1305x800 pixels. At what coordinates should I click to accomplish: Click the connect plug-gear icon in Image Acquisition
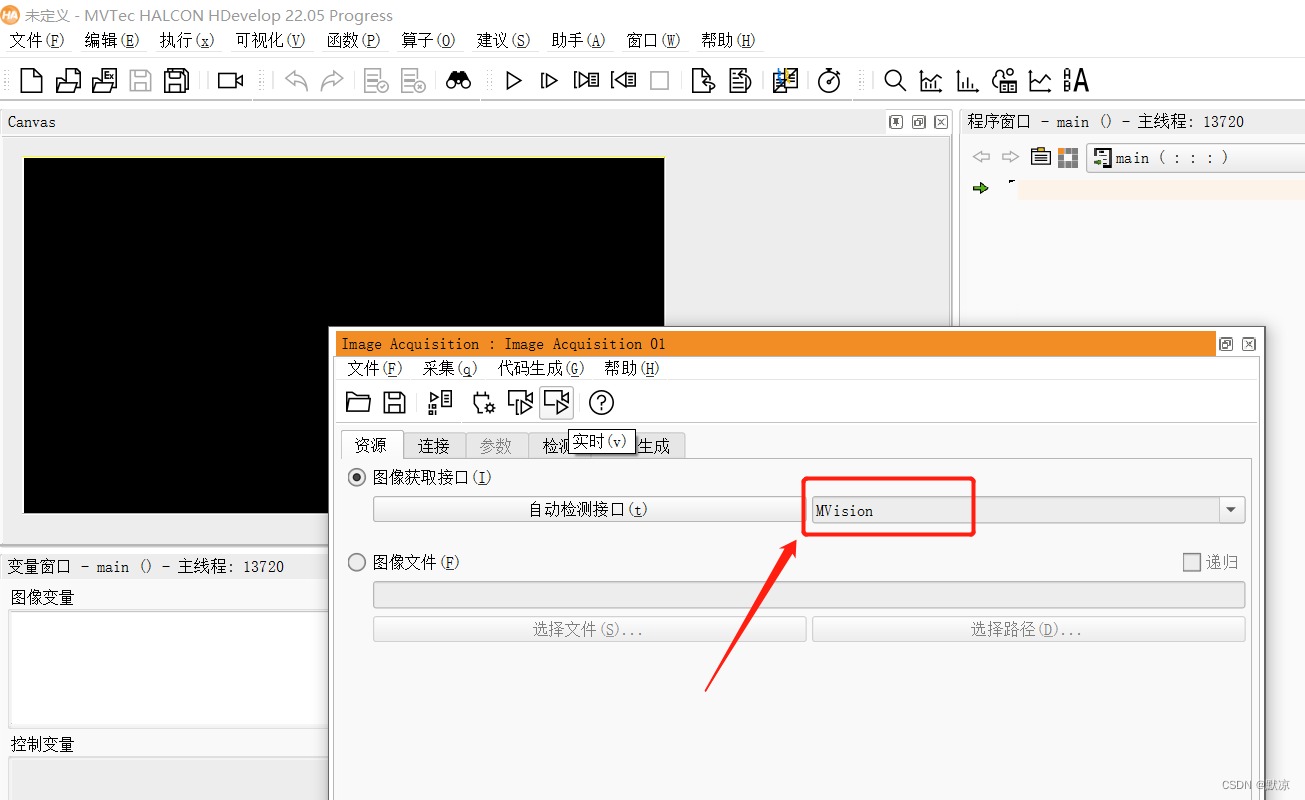[x=484, y=402]
